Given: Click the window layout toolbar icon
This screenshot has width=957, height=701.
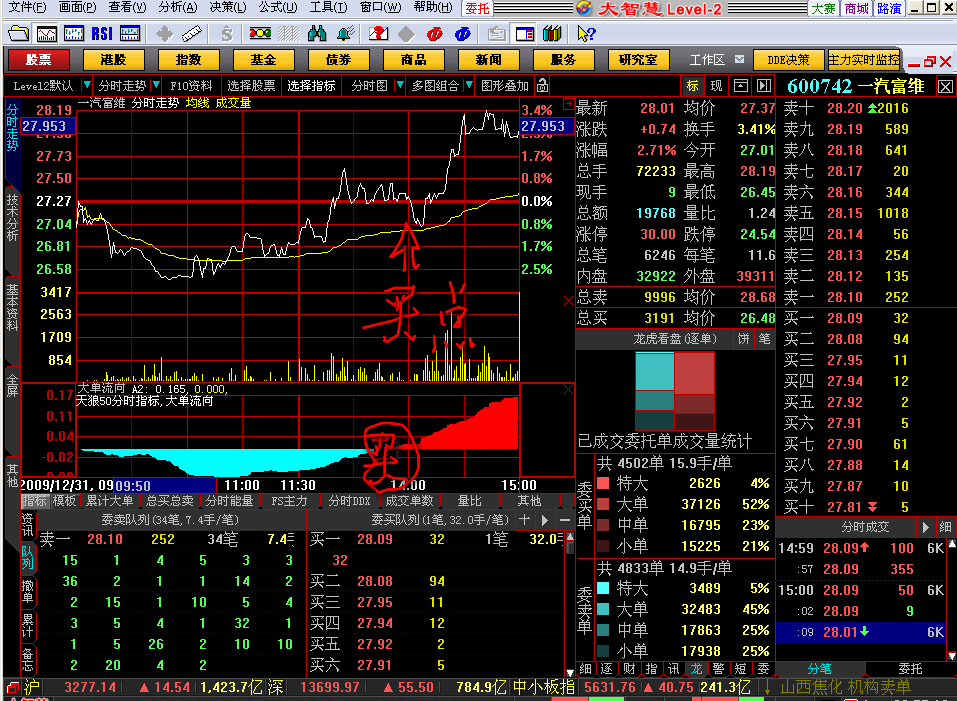Looking at the screenshot, I should (x=525, y=34).
